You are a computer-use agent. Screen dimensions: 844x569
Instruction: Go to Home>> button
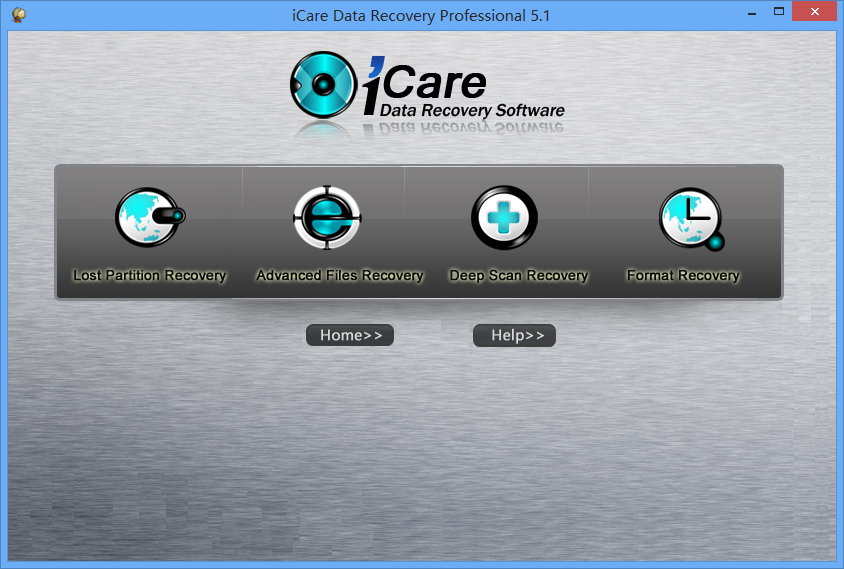(350, 335)
